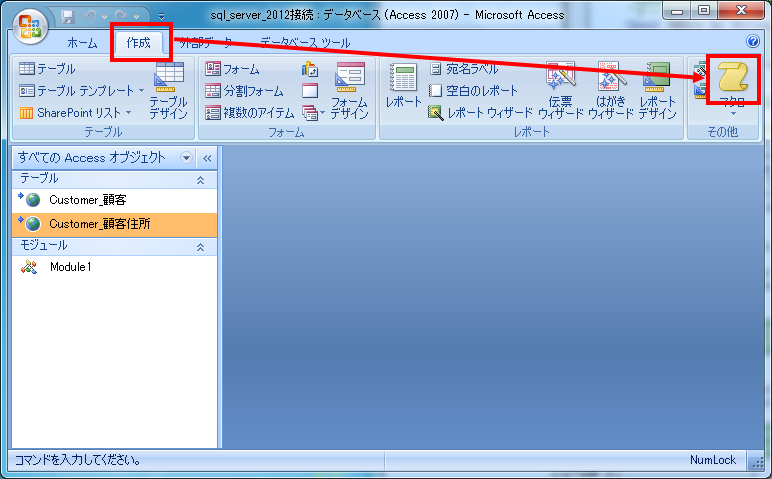772x479 pixels.
Task: Open the Office Button menu
Action: pos(30,27)
